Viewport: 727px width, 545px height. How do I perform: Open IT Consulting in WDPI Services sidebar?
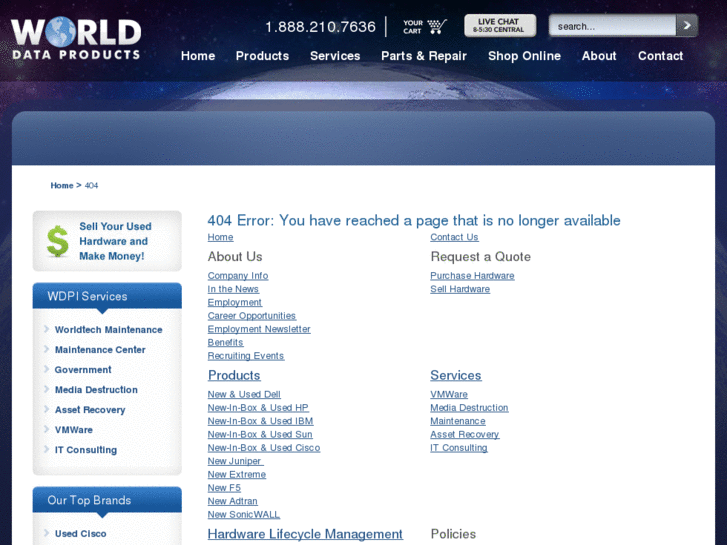pyautogui.click(x=86, y=450)
